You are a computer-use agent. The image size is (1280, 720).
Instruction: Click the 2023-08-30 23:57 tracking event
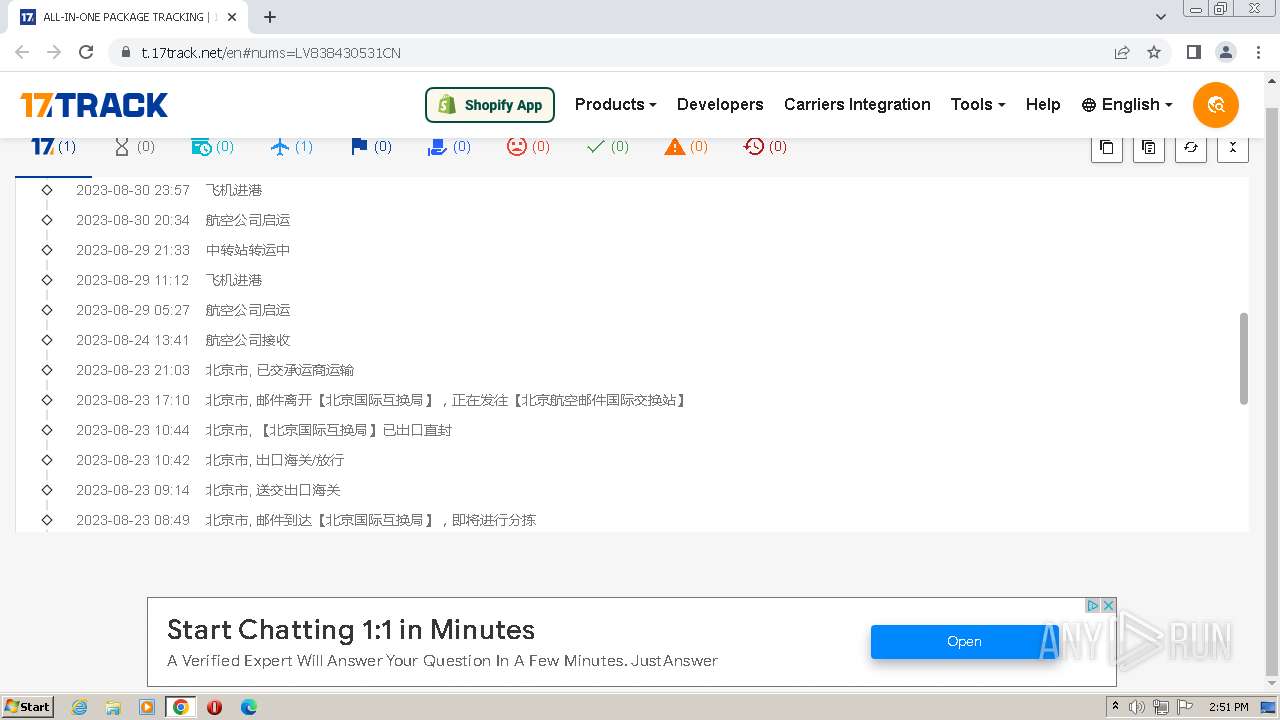tap(169, 190)
